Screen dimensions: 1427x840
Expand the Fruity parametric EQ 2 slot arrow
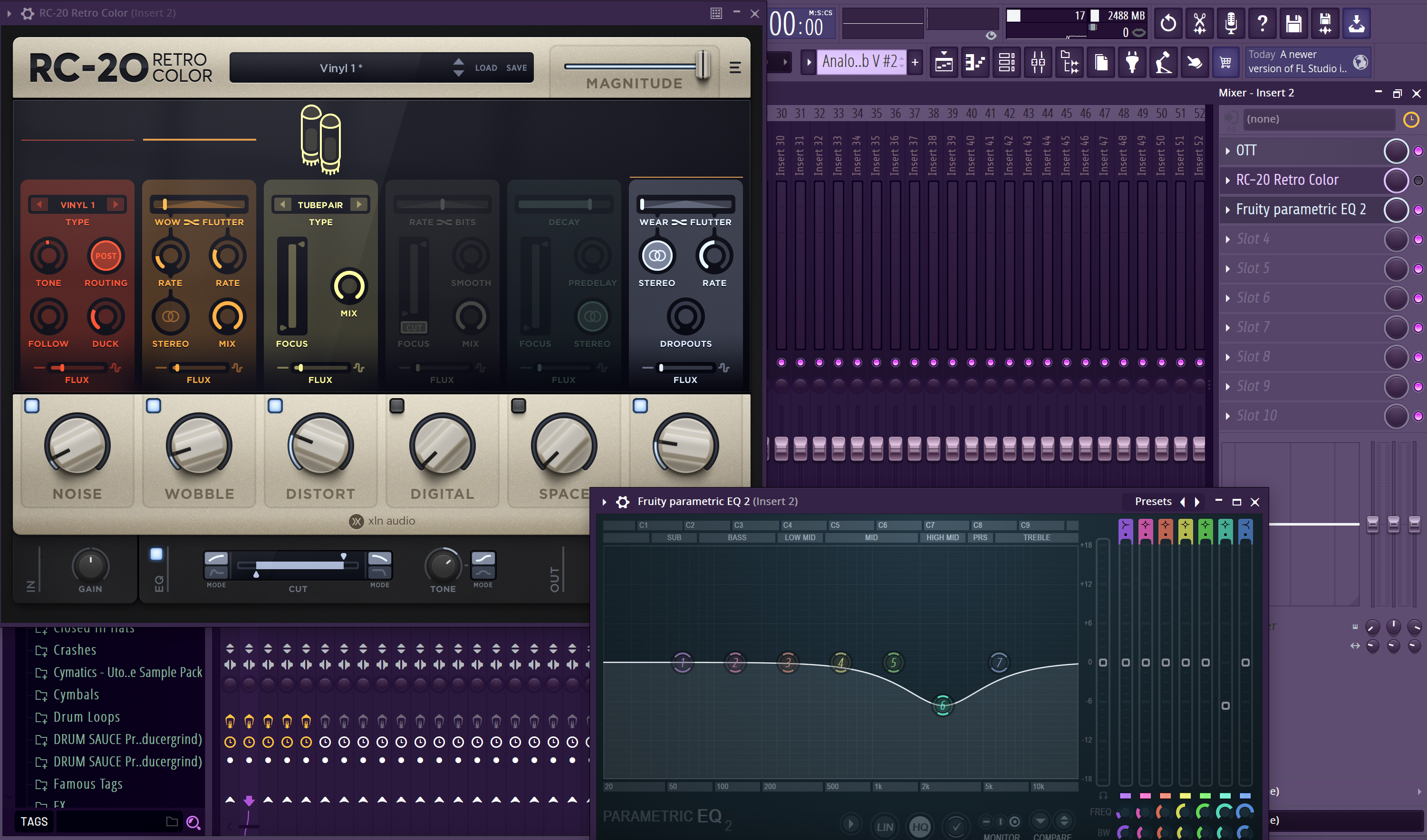point(1227,210)
